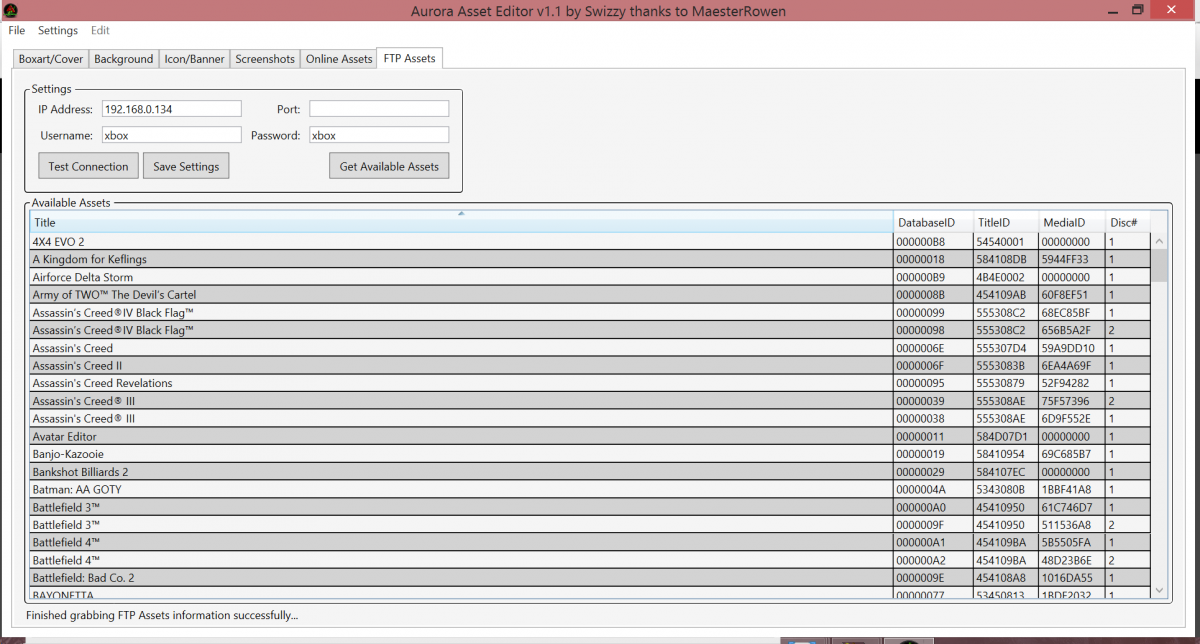Select Army of TWO The Devil's Cartel row
This screenshot has width=1200, height=644.
coord(590,295)
